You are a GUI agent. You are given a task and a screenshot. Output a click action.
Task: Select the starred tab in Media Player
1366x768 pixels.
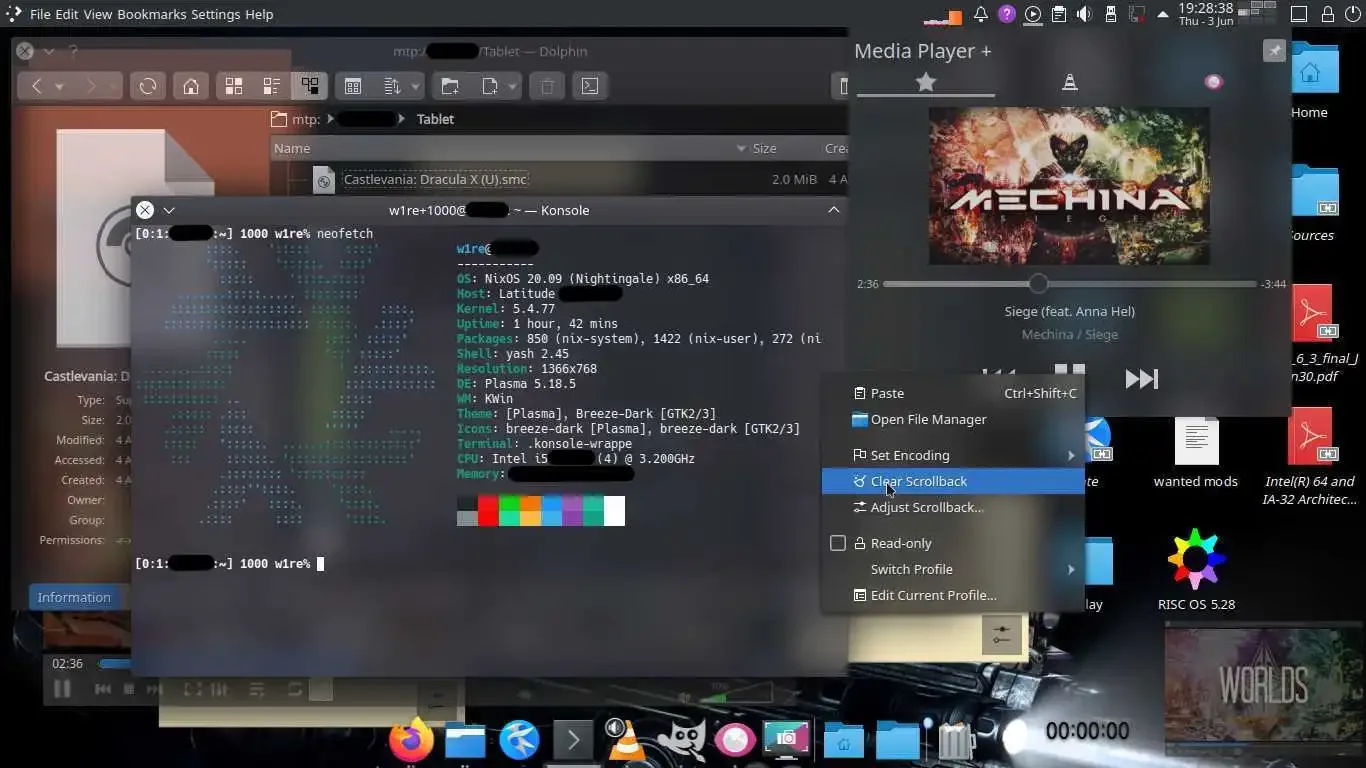tap(926, 82)
